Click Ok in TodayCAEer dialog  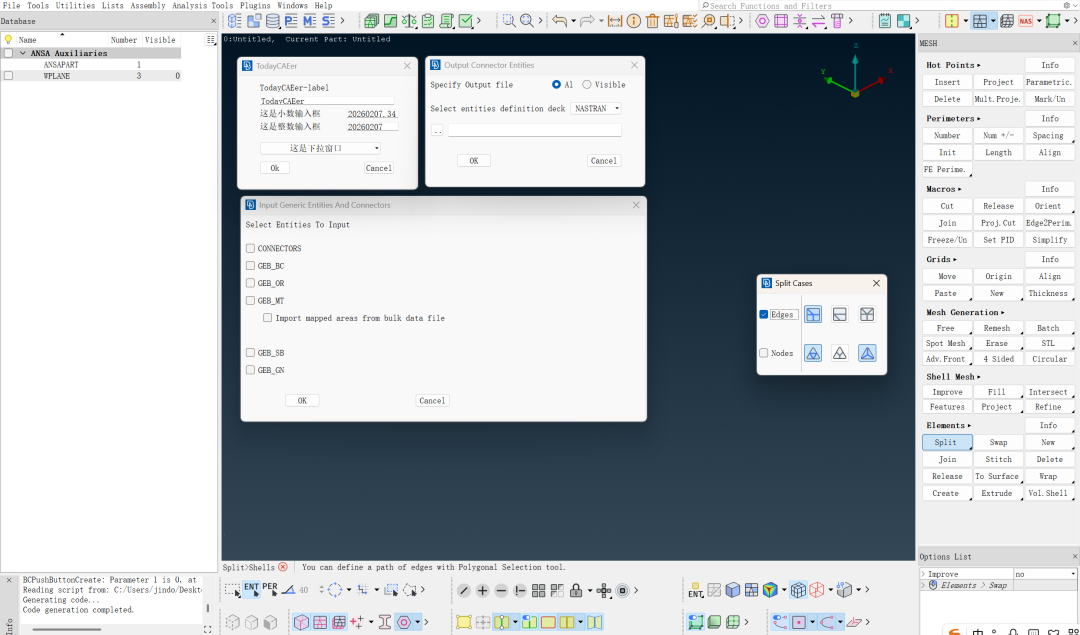[x=275, y=168]
